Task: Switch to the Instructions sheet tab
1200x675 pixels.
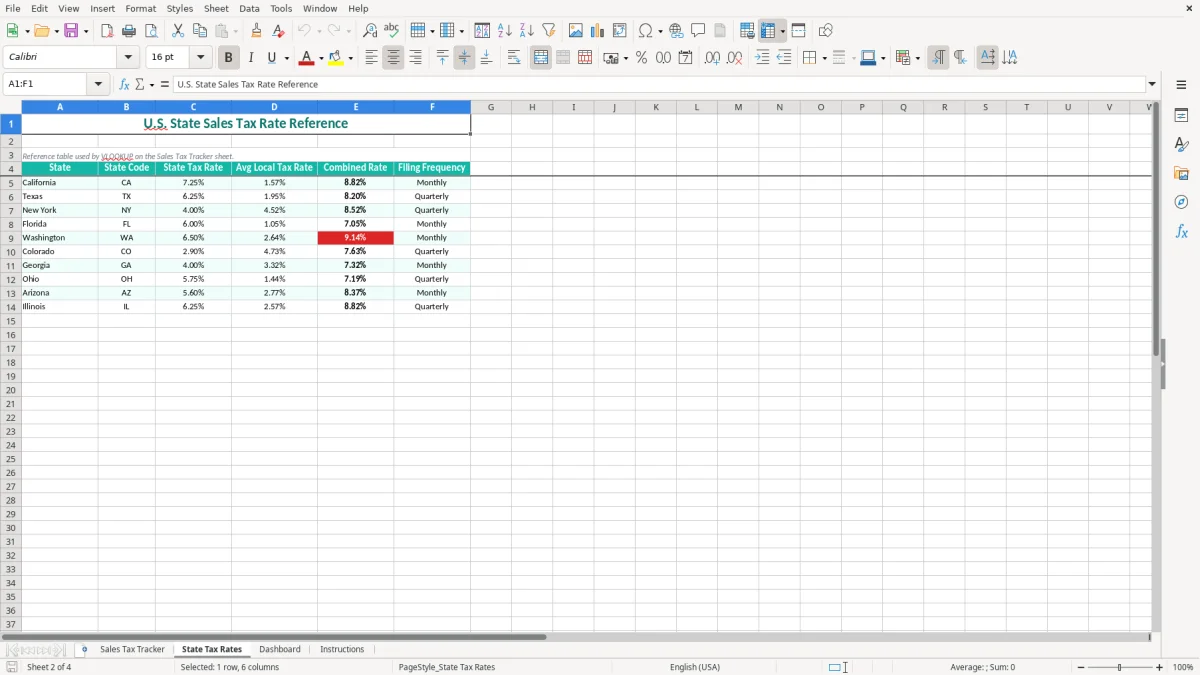Action: tap(342, 650)
